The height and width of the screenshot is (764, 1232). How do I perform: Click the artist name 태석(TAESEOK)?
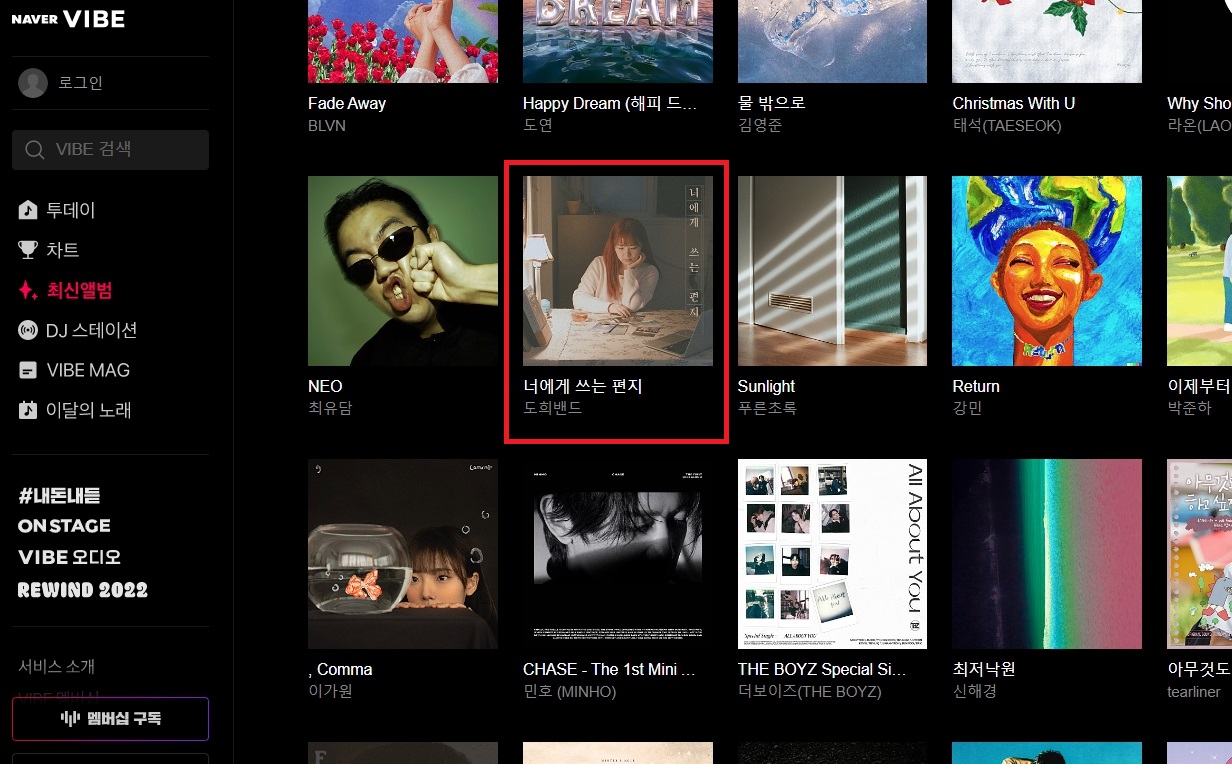[x=1007, y=126]
